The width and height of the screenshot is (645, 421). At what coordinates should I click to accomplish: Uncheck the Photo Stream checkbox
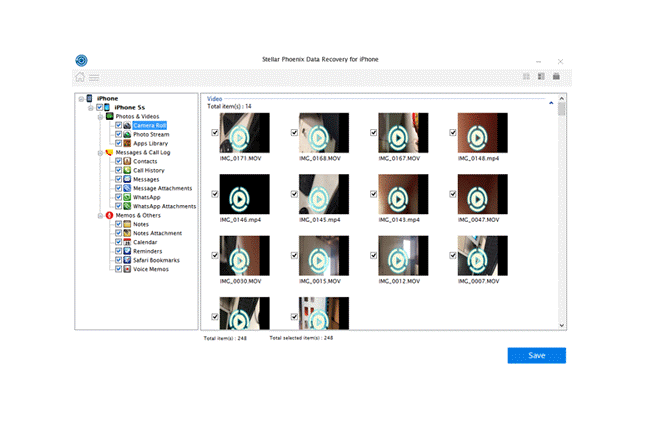(x=118, y=134)
